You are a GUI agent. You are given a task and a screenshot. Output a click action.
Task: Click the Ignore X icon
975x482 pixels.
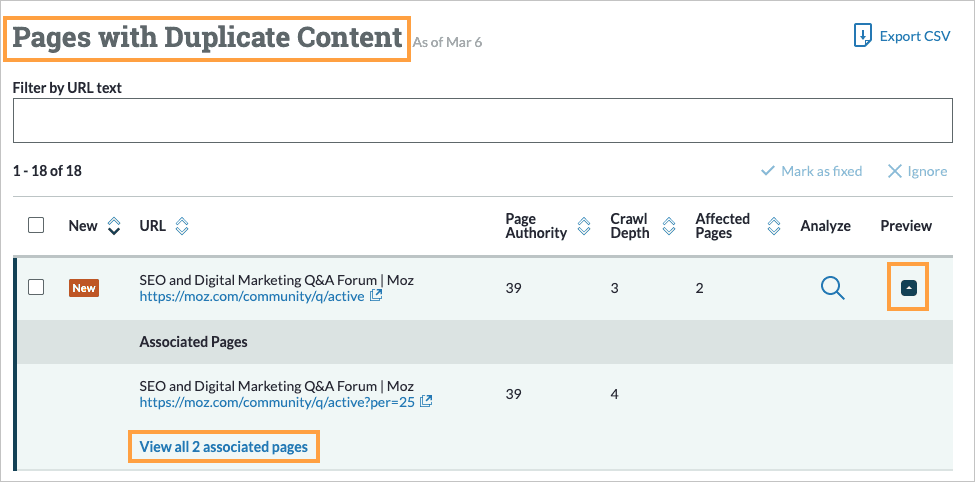click(x=895, y=171)
